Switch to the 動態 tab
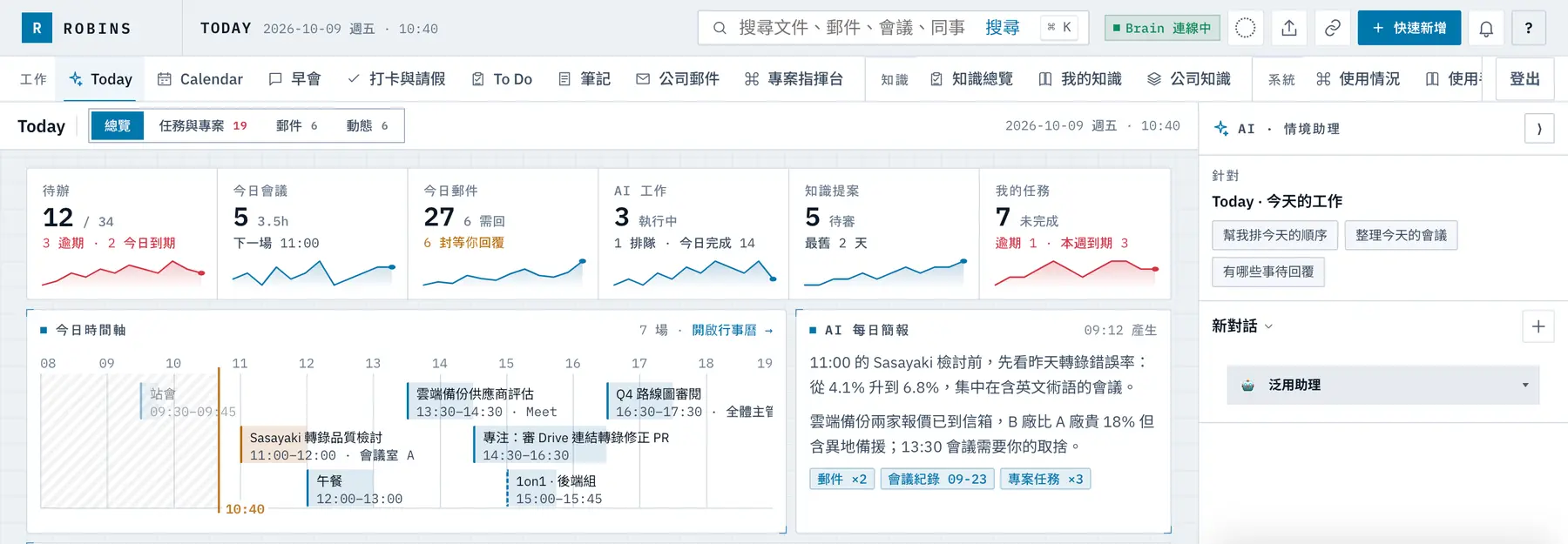The height and width of the screenshot is (544, 1568). point(367,126)
